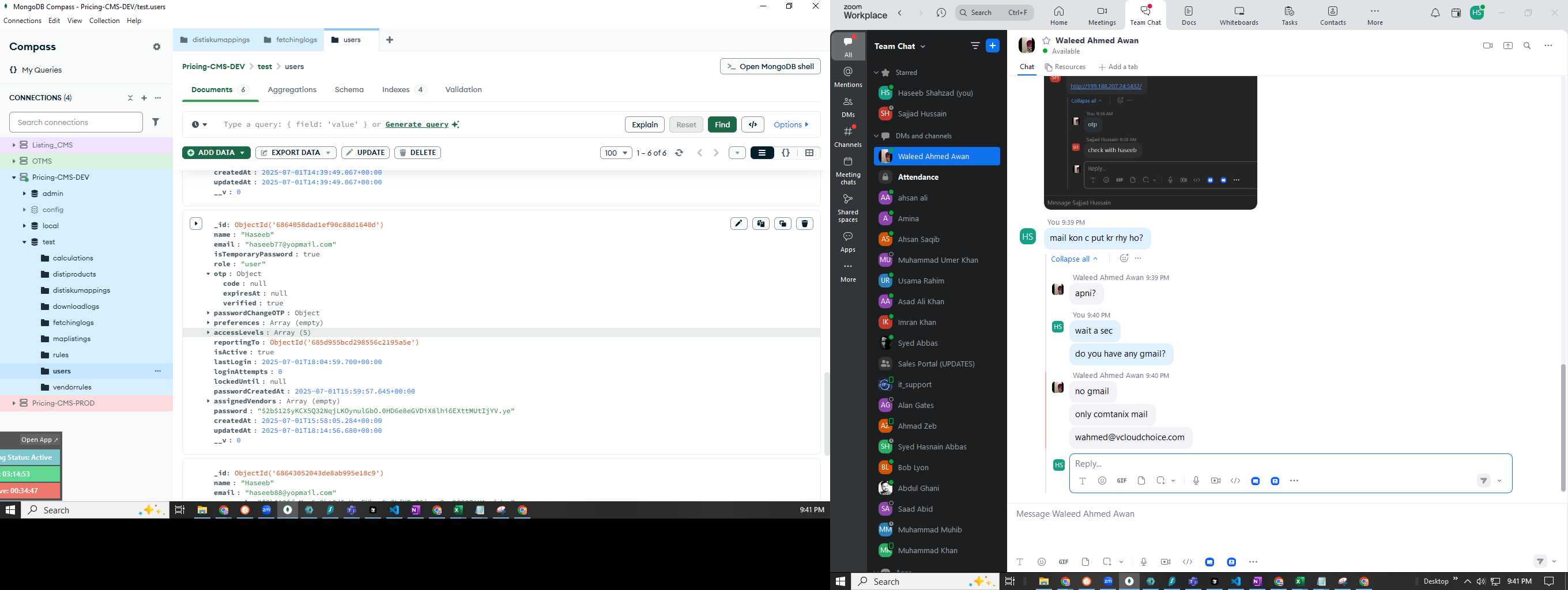The width and height of the screenshot is (1568, 590).
Task: Open the vendorrules collection
Action: pyautogui.click(x=72, y=387)
